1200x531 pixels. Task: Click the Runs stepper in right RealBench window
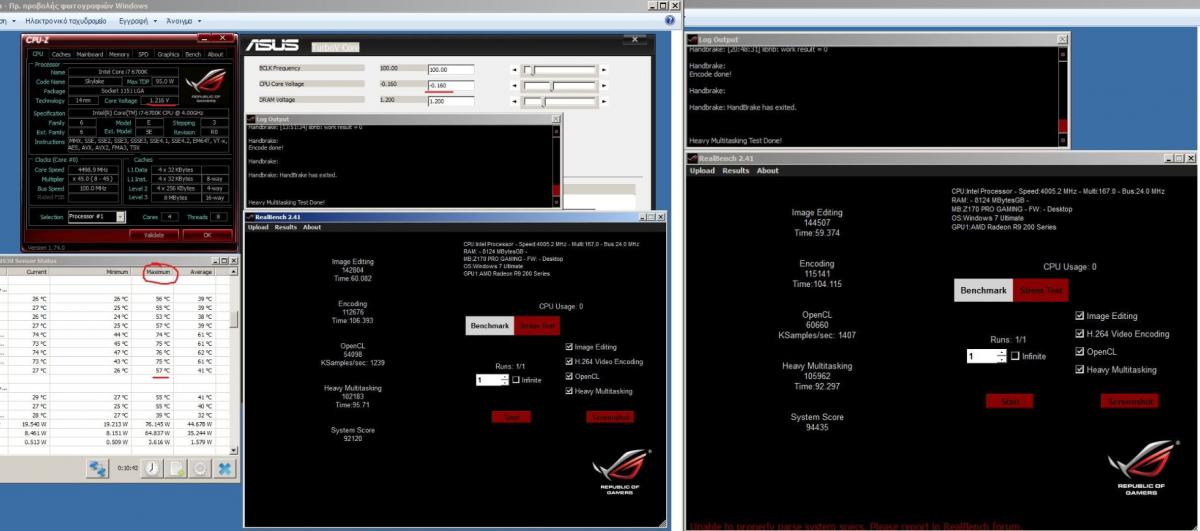(x=1002, y=356)
